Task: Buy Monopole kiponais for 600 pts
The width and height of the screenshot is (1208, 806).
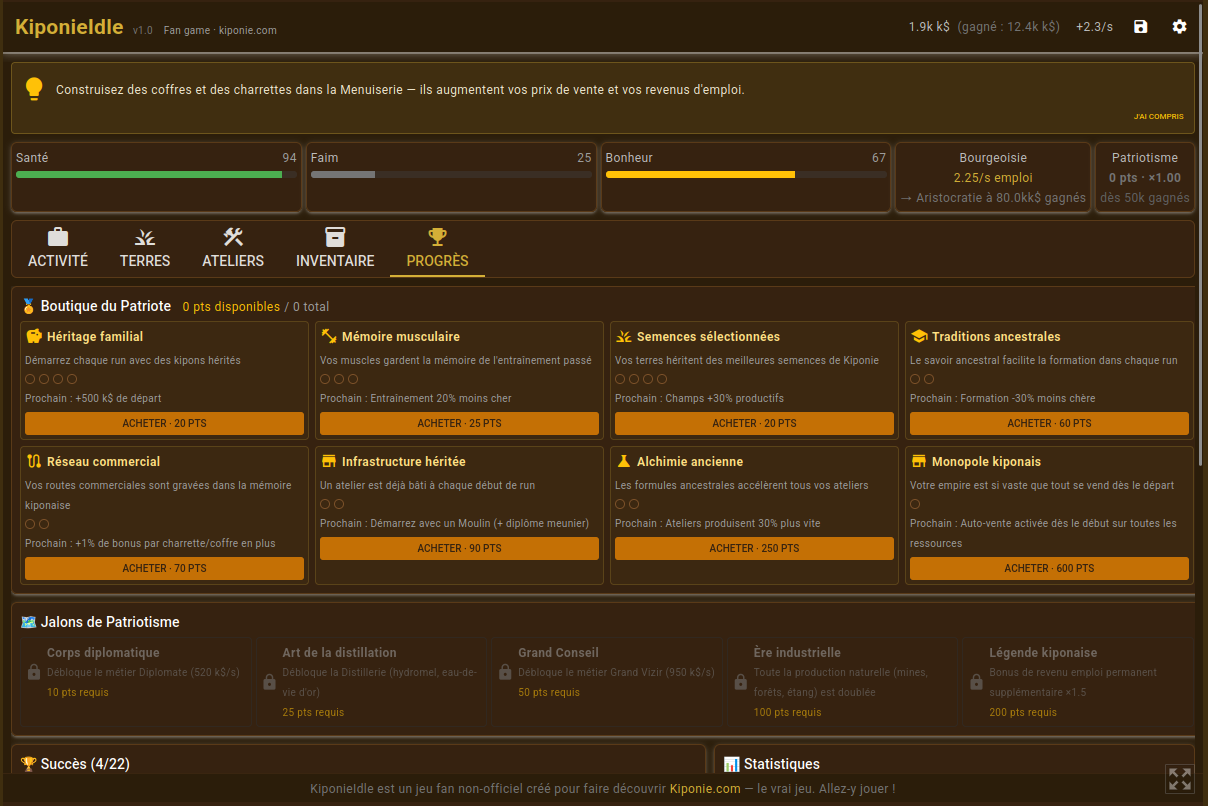Action: tap(1049, 568)
